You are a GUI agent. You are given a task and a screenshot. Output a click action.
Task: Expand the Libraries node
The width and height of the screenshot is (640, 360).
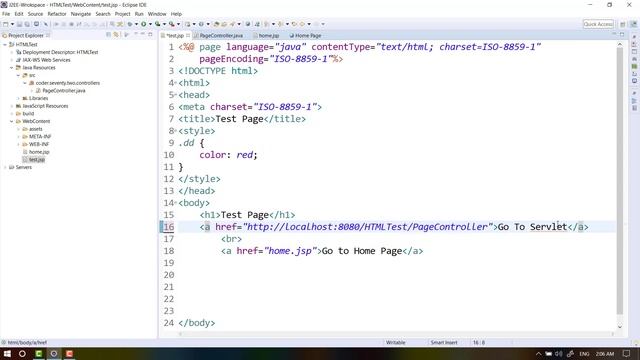tap(18, 98)
